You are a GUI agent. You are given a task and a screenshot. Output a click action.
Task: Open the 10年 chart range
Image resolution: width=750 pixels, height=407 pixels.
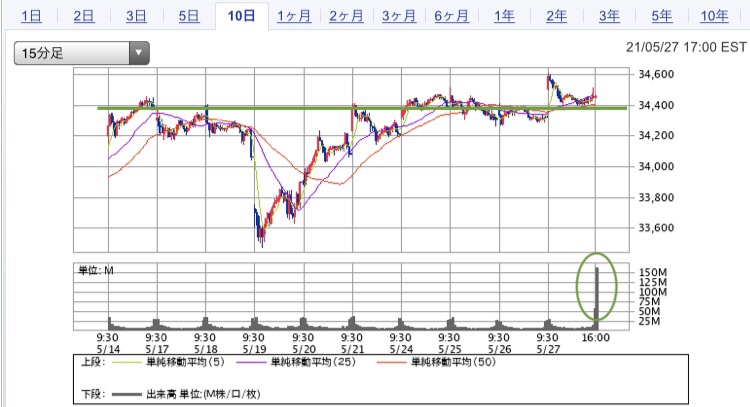pyautogui.click(x=715, y=16)
